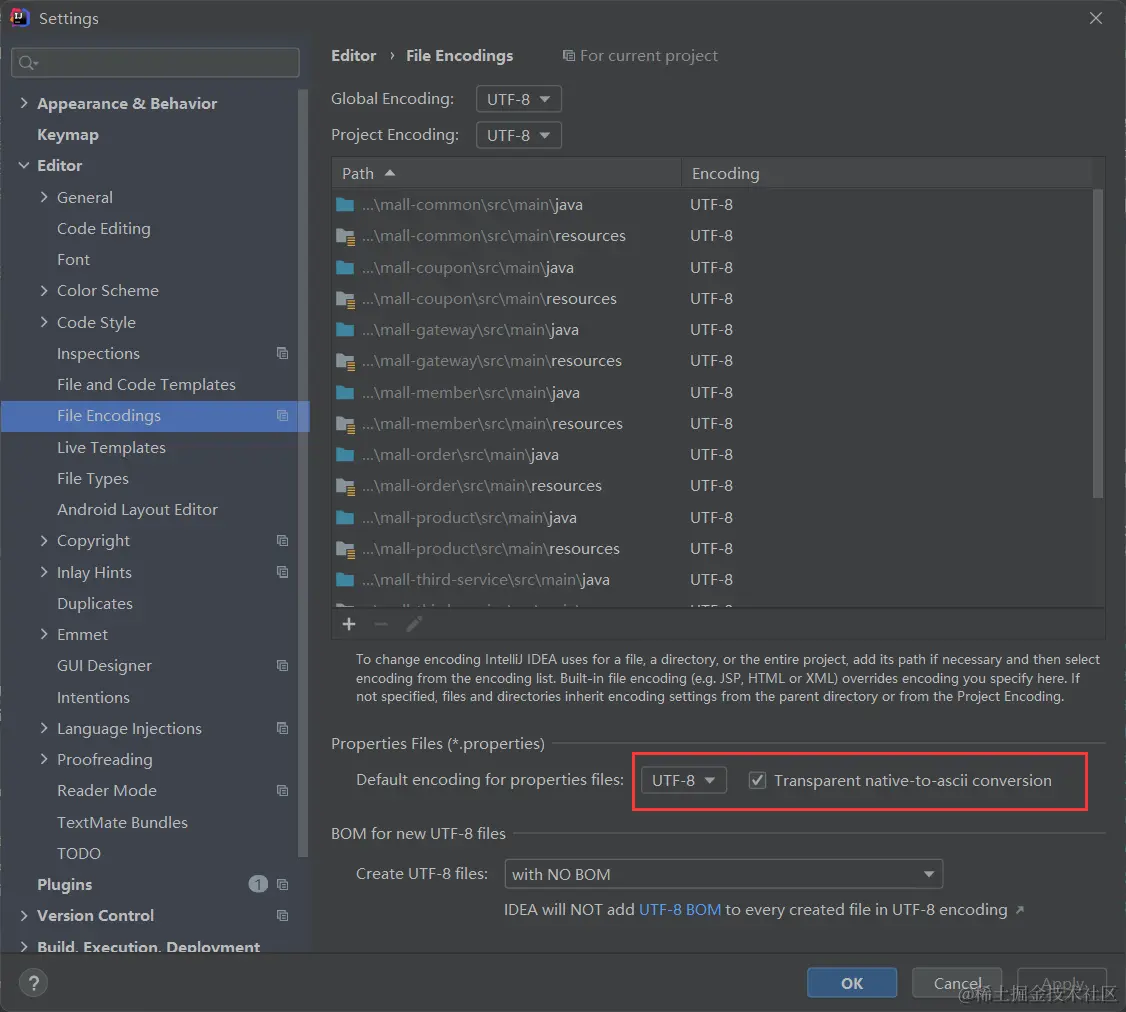Open the Project Encoding dropdown

(x=518, y=135)
